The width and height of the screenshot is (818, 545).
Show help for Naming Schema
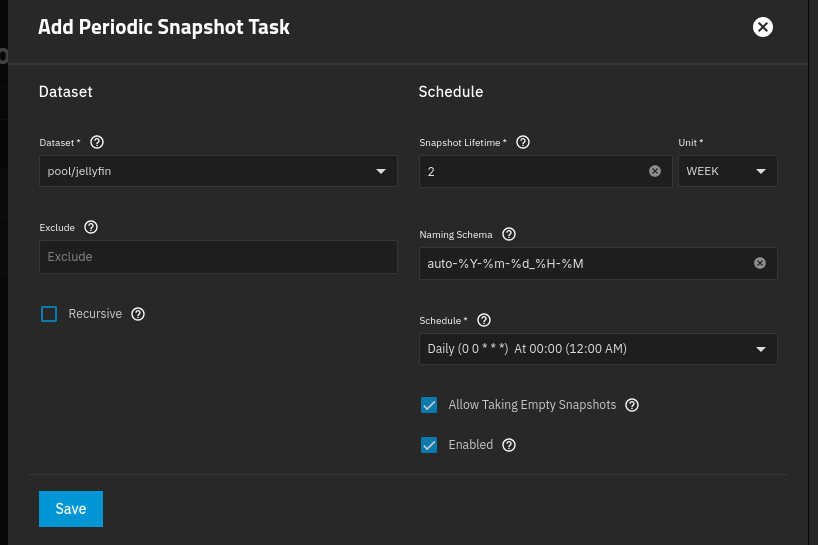[509, 234]
